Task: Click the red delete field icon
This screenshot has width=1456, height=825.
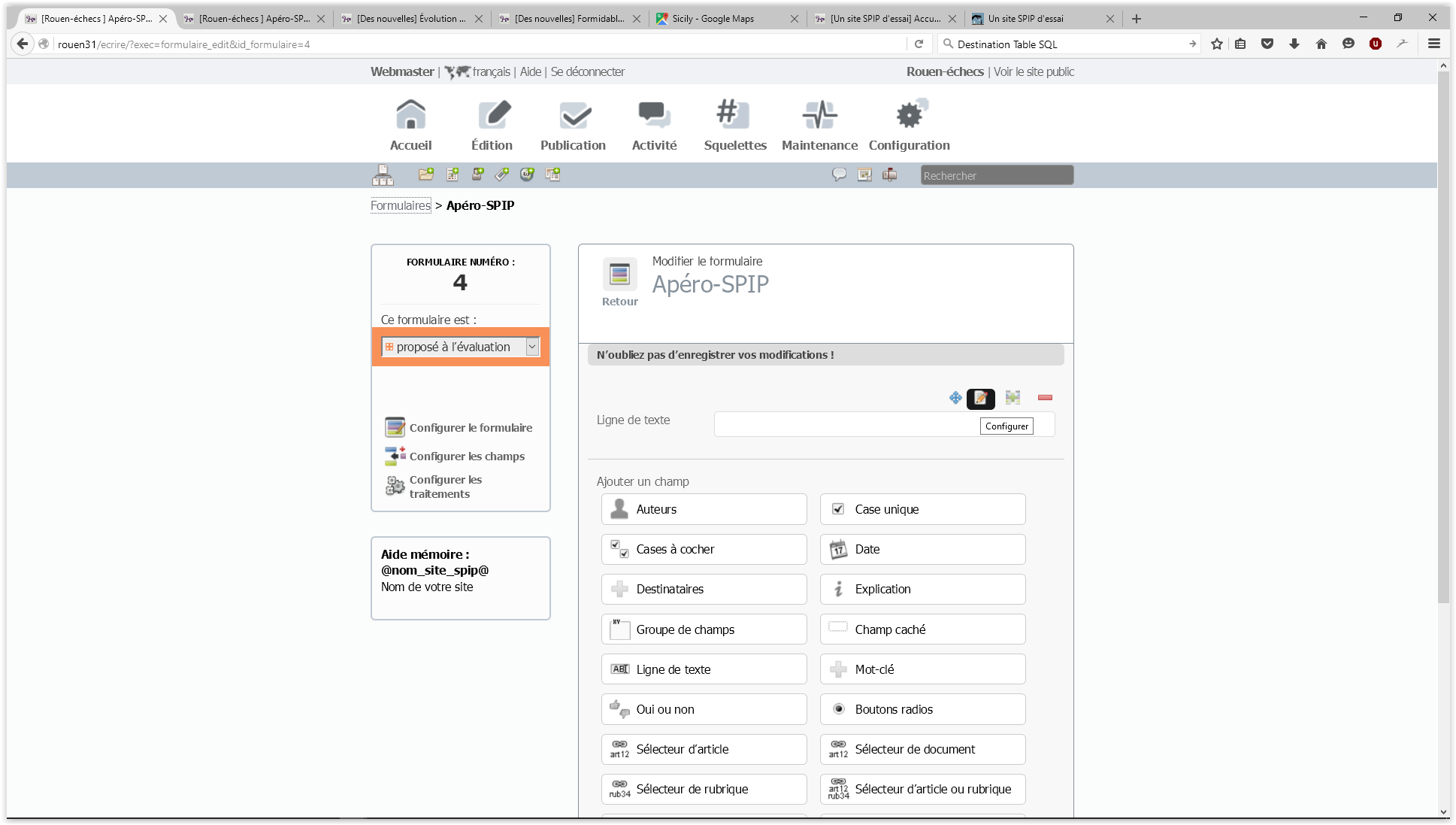Action: 1045,398
